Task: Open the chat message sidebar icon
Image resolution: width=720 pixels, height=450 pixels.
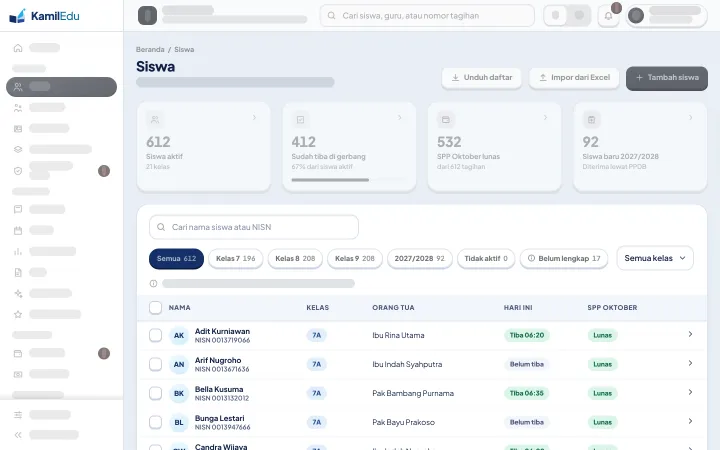Action: [18, 209]
